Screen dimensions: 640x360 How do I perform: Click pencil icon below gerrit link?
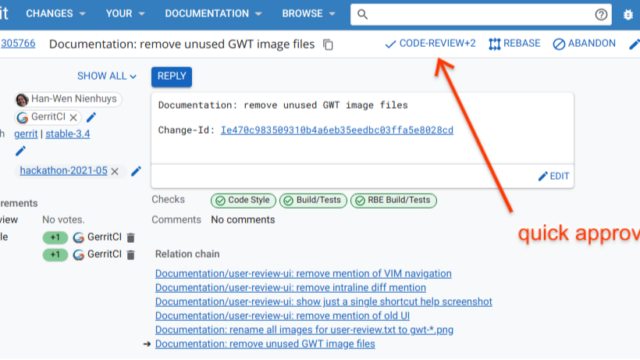click(20, 151)
